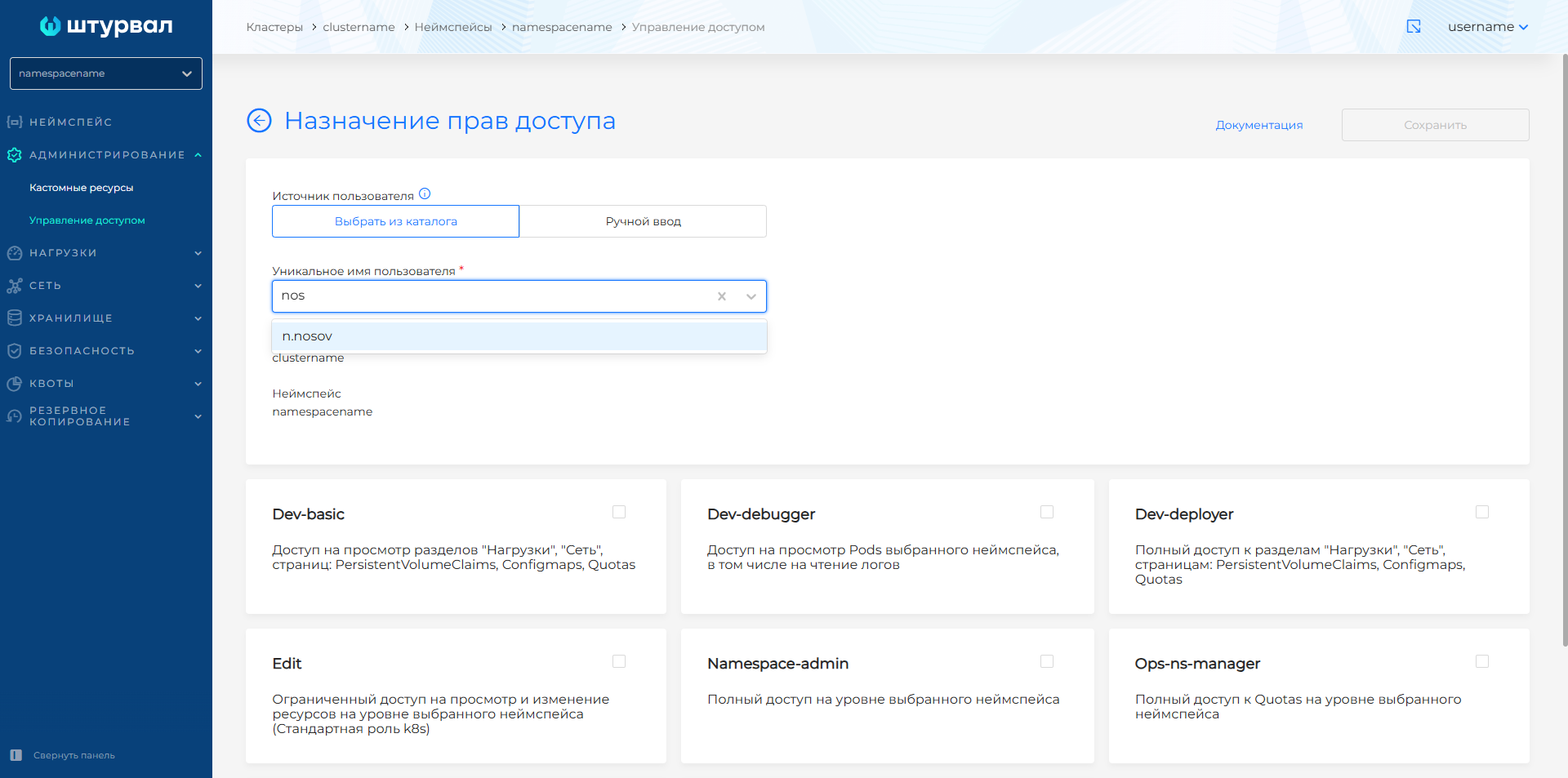Open Кастомные ресурсы menu item
1568x778 pixels.
[x=81, y=188]
